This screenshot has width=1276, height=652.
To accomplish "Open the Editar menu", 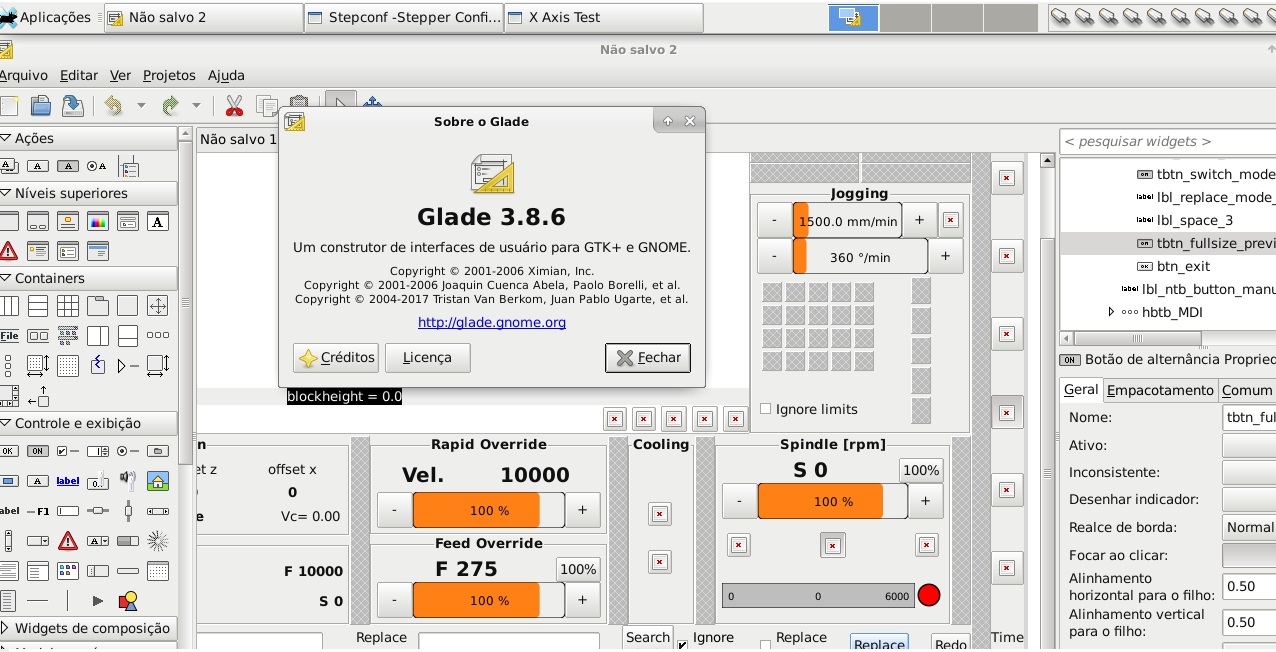I will click(x=79, y=75).
